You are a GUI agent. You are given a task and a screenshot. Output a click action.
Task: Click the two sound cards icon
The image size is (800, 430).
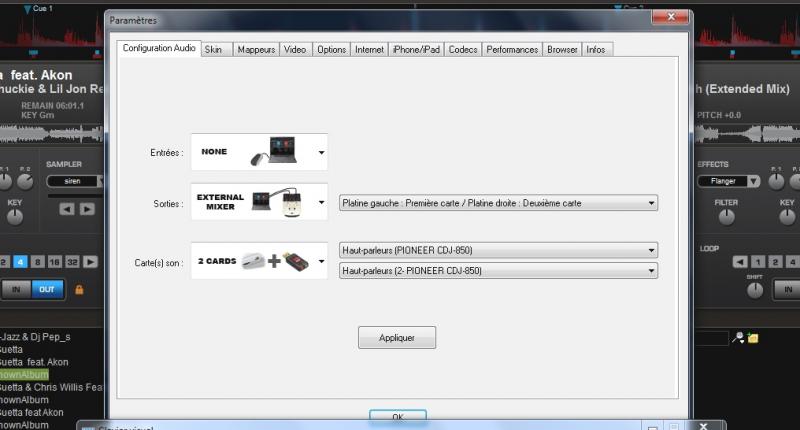[276, 261]
